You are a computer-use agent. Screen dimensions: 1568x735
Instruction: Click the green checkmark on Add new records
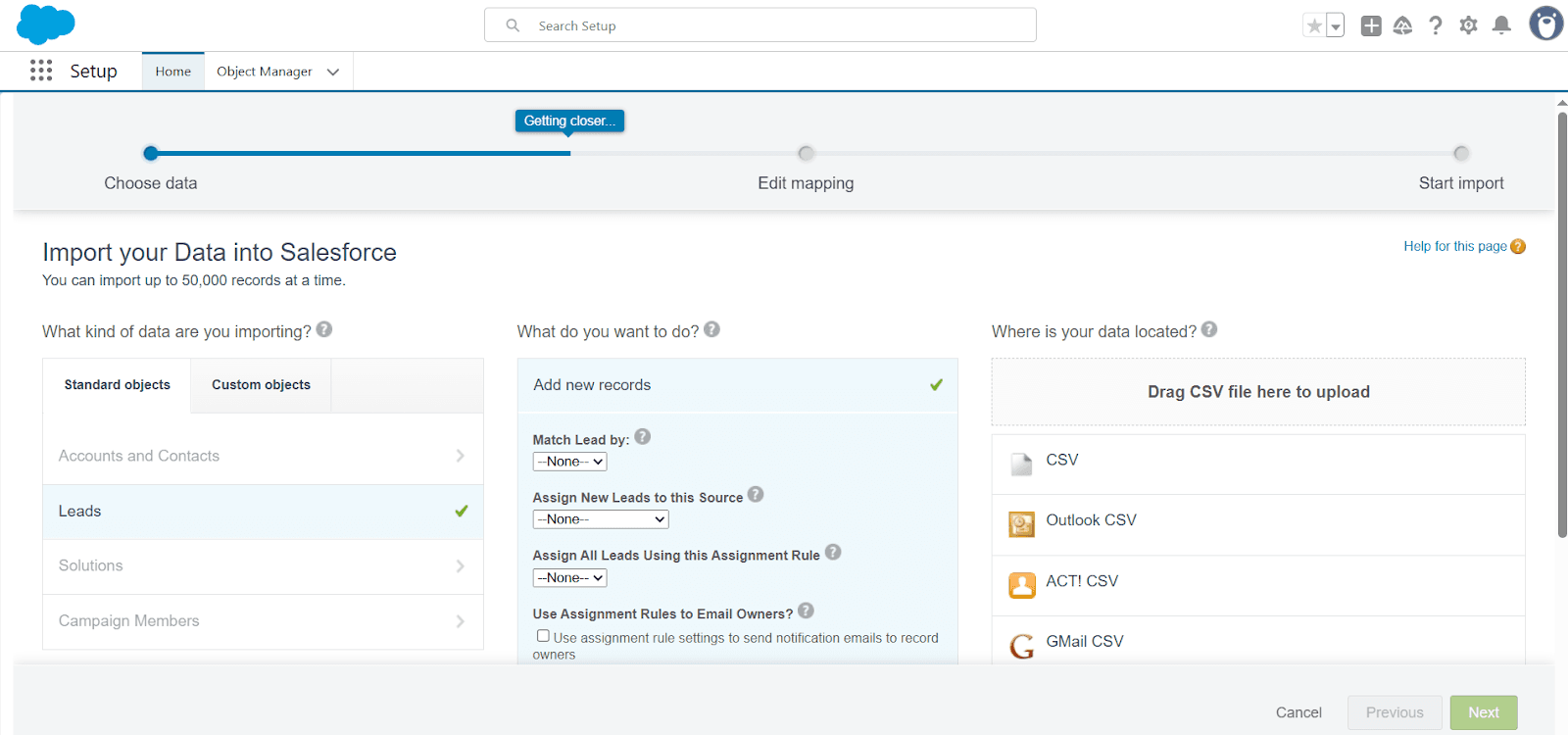[x=936, y=384]
